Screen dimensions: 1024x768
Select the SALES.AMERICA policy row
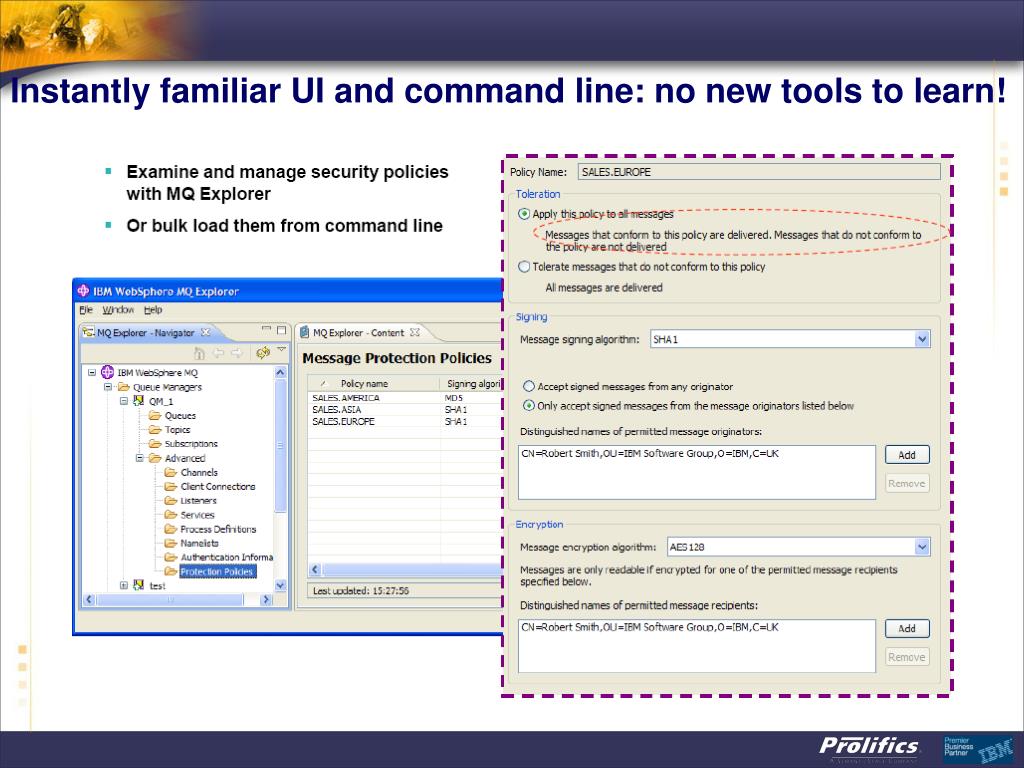click(405, 398)
